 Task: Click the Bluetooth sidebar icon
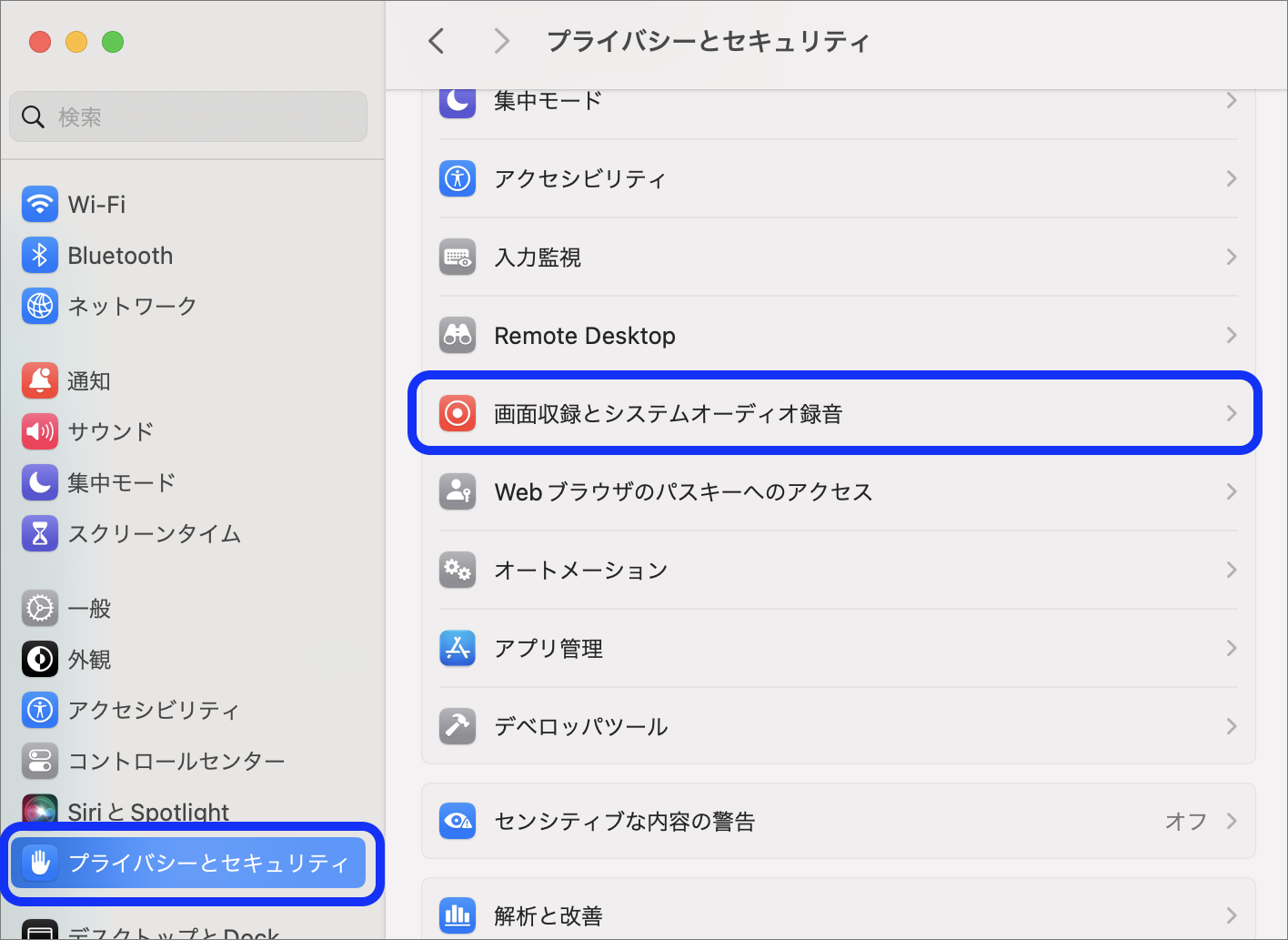point(40,256)
